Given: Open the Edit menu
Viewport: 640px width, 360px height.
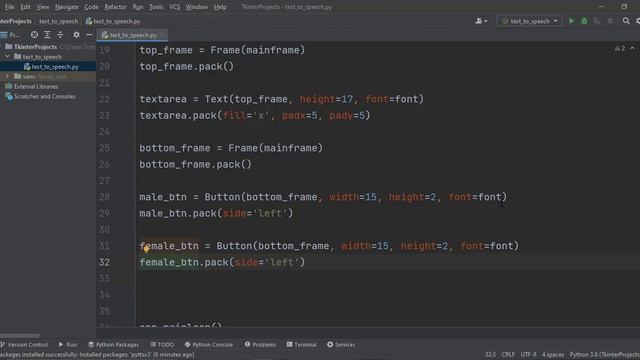Looking at the screenshot, I should point(25,7).
